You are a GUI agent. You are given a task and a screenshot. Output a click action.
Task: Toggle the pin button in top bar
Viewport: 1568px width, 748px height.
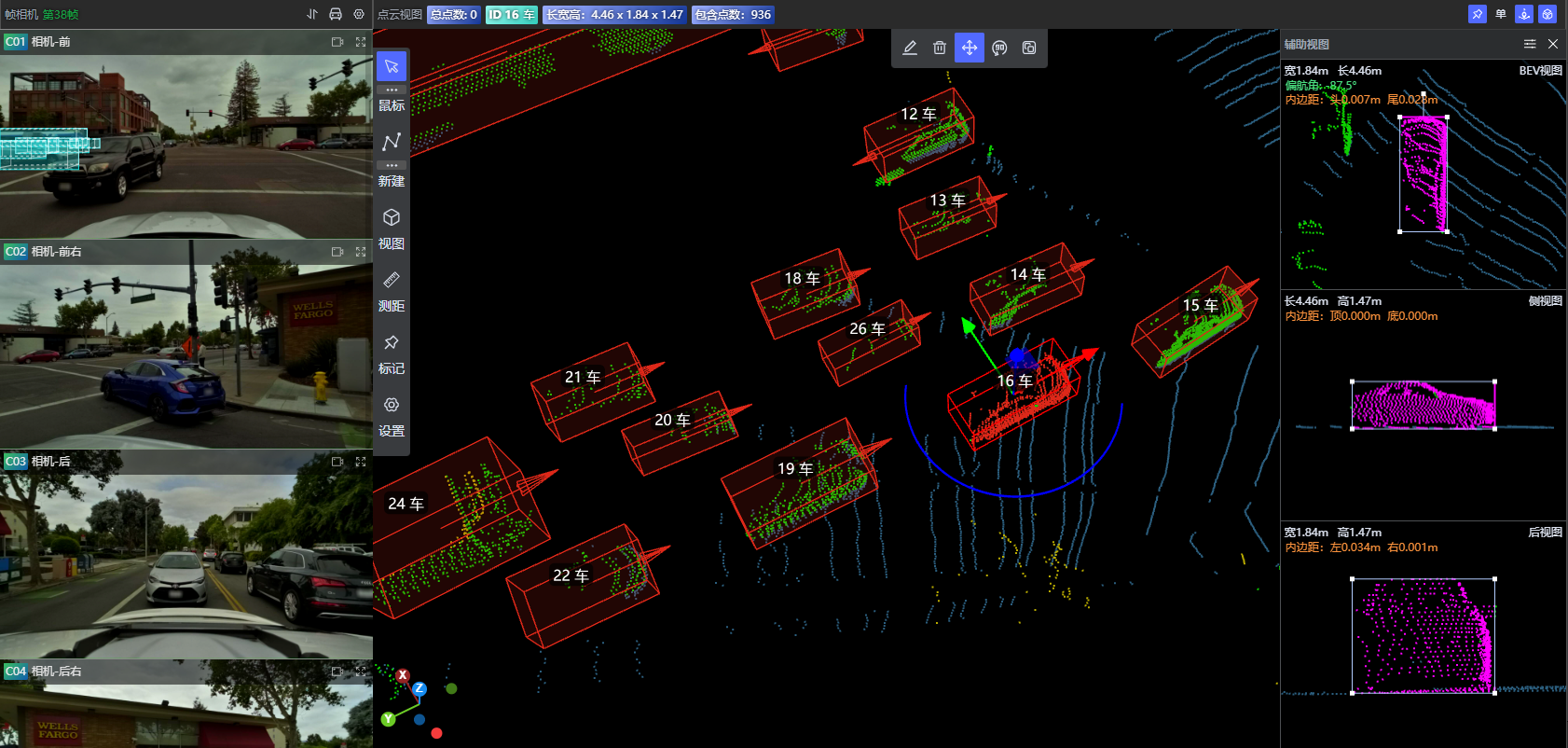click(1478, 14)
